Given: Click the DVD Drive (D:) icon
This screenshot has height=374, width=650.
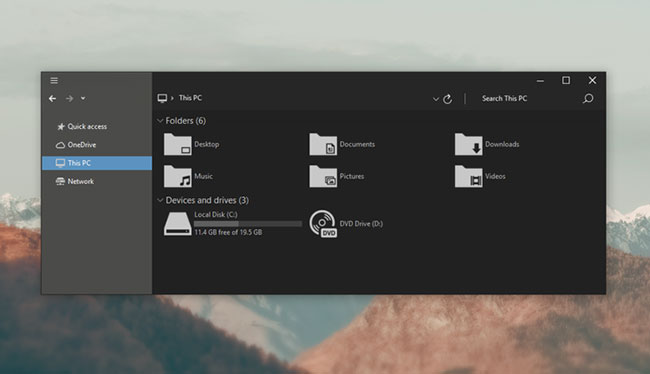Looking at the screenshot, I should click(323, 224).
